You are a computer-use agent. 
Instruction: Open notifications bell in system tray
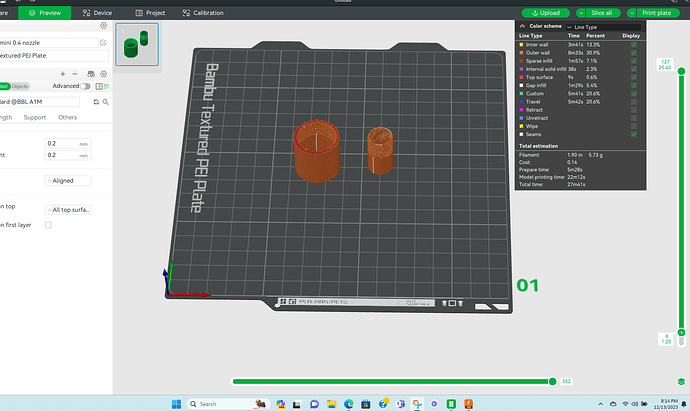pos(684,404)
